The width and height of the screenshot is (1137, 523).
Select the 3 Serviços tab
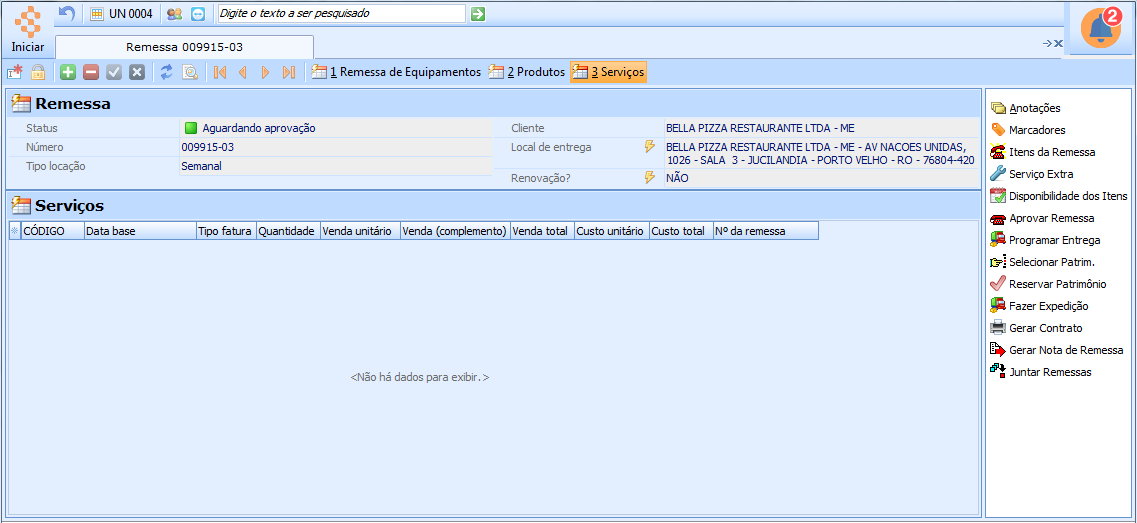coord(608,72)
